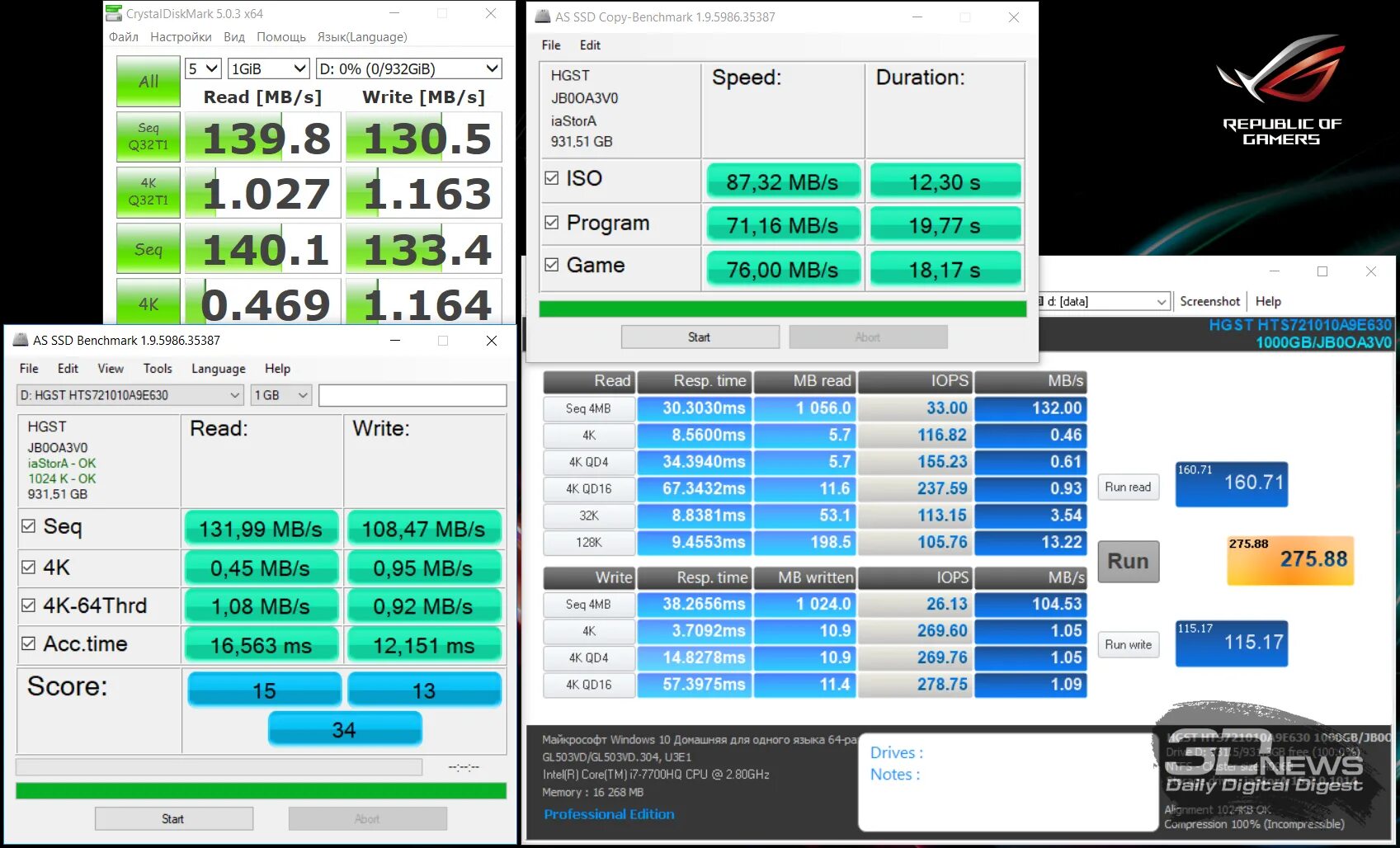Click Start in AS SSD Copy-Benchmark window
The image size is (1400, 848).
(x=700, y=337)
